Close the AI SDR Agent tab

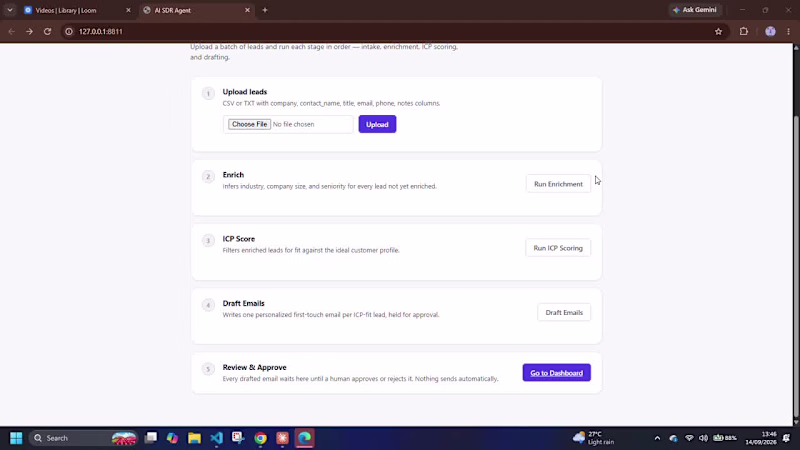pyautogui.click(x=247, y=10)
